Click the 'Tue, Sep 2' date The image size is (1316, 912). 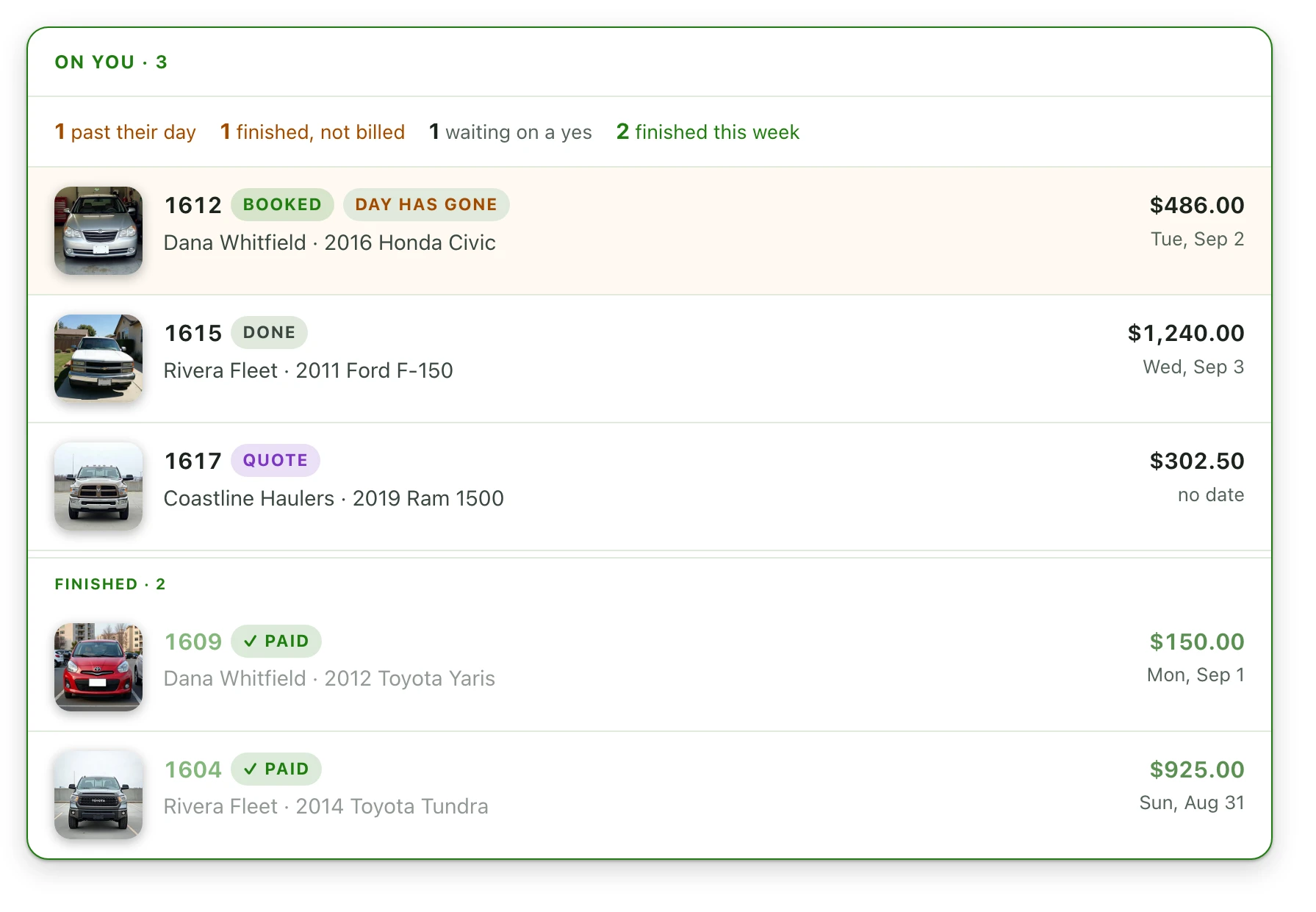(x=1198, y=240)
